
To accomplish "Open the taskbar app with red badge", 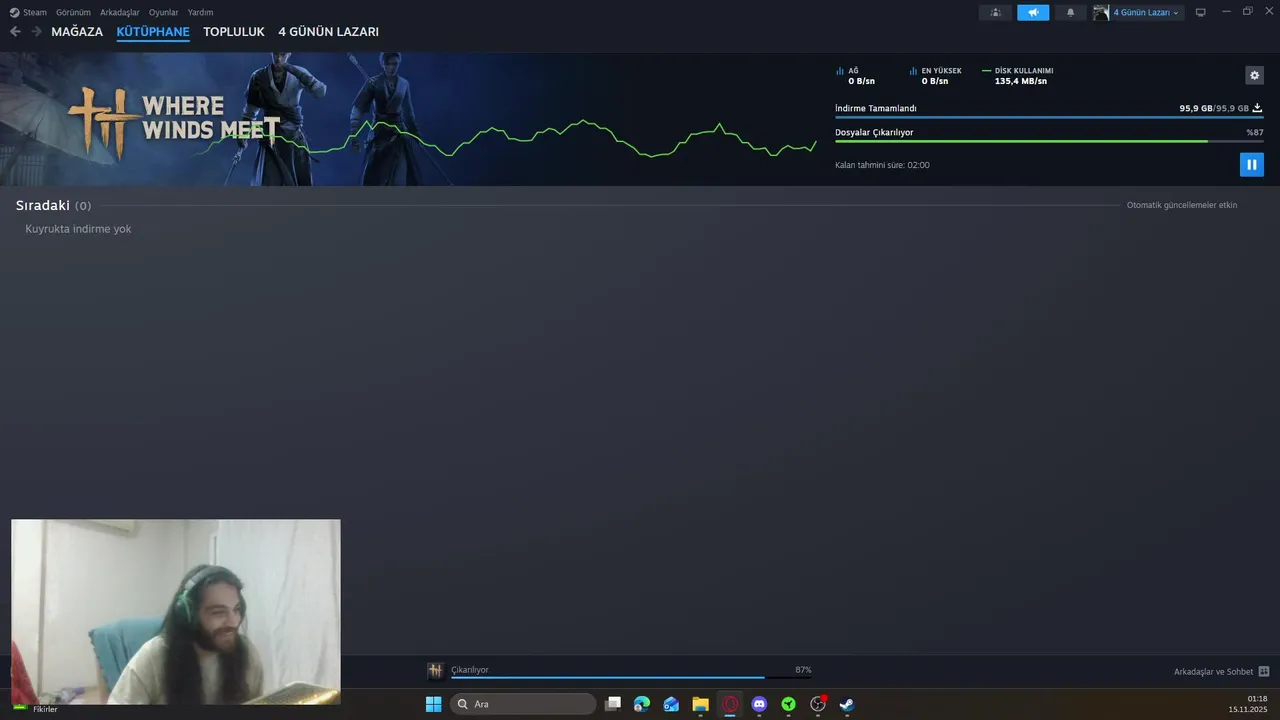I will 818,704.
